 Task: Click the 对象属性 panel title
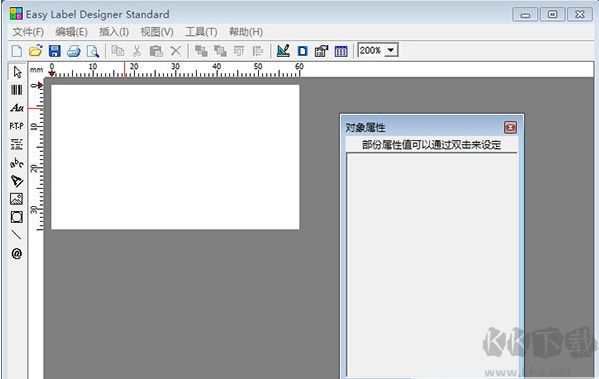click(365, 127)
